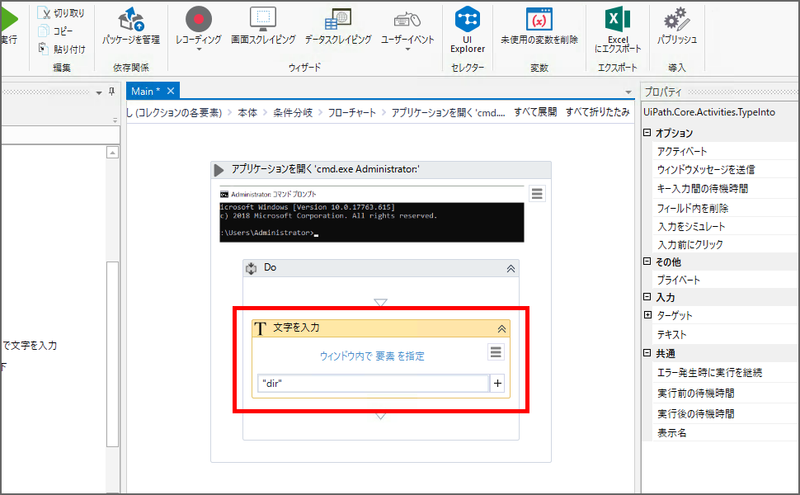Open the Recording dropdown arrow
Viewport: 800px width, 495px height.
point(198,50)
